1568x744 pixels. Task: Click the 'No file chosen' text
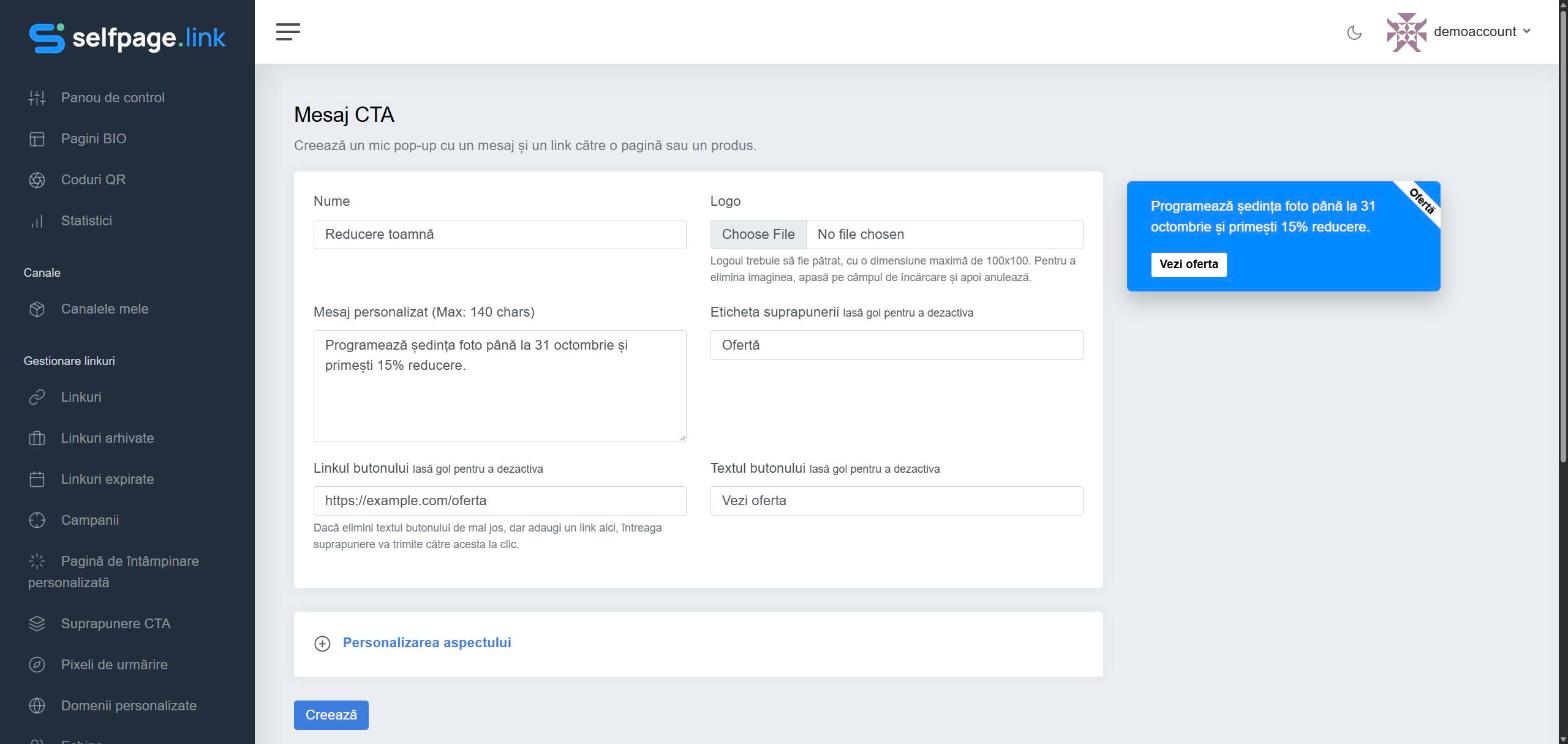[x=861, y=234]
